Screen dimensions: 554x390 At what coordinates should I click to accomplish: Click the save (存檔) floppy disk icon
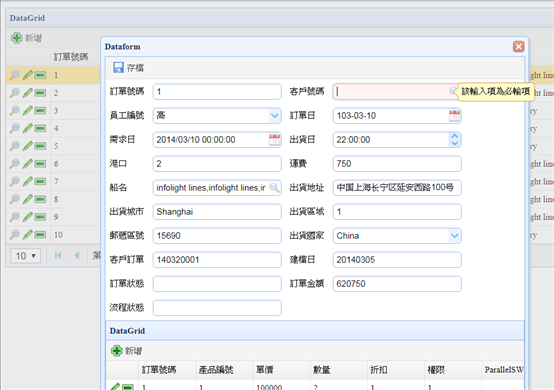(118, 67)
